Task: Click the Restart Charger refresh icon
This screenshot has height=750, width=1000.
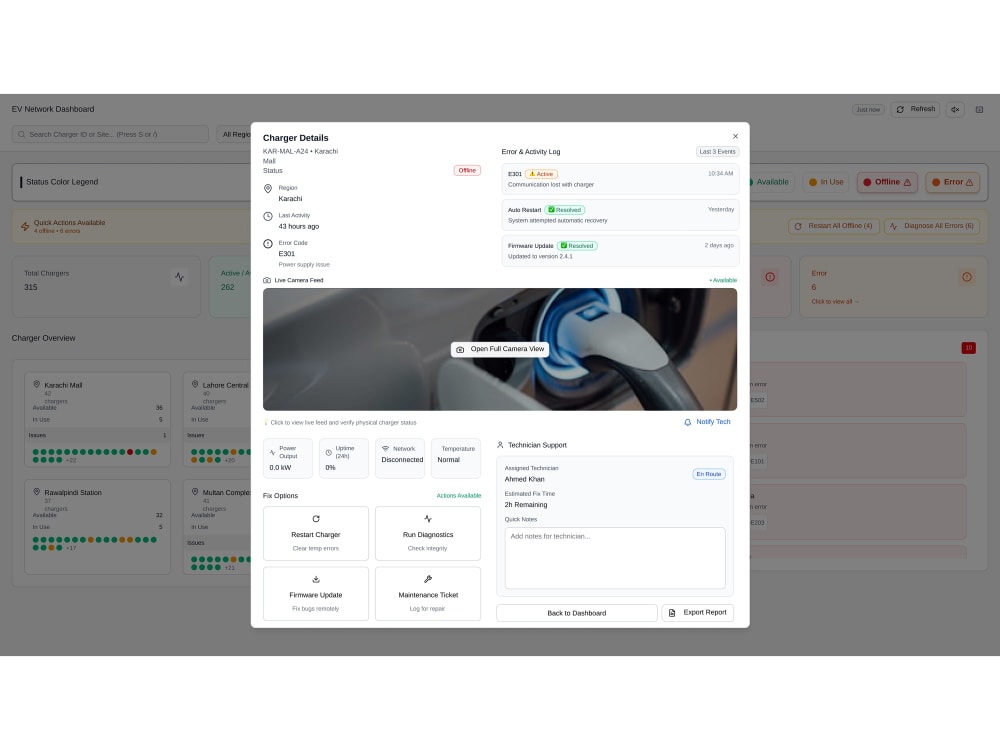Action: coord(316,519)
